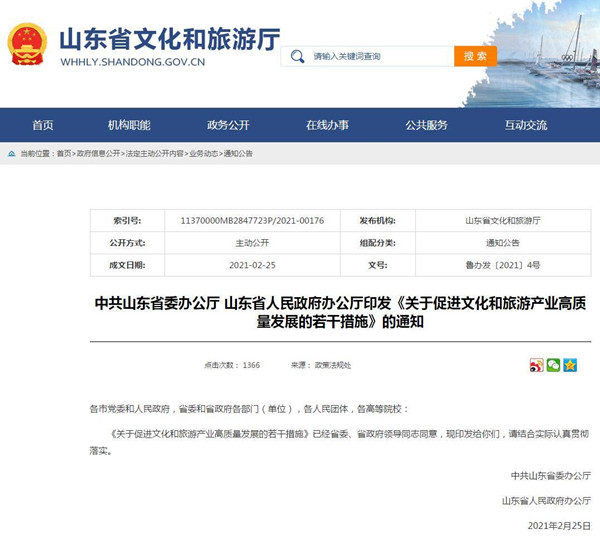Open the 政务公开 navigation item
The width and height of the screenshot is (600, 537).
tap(228, 125)
